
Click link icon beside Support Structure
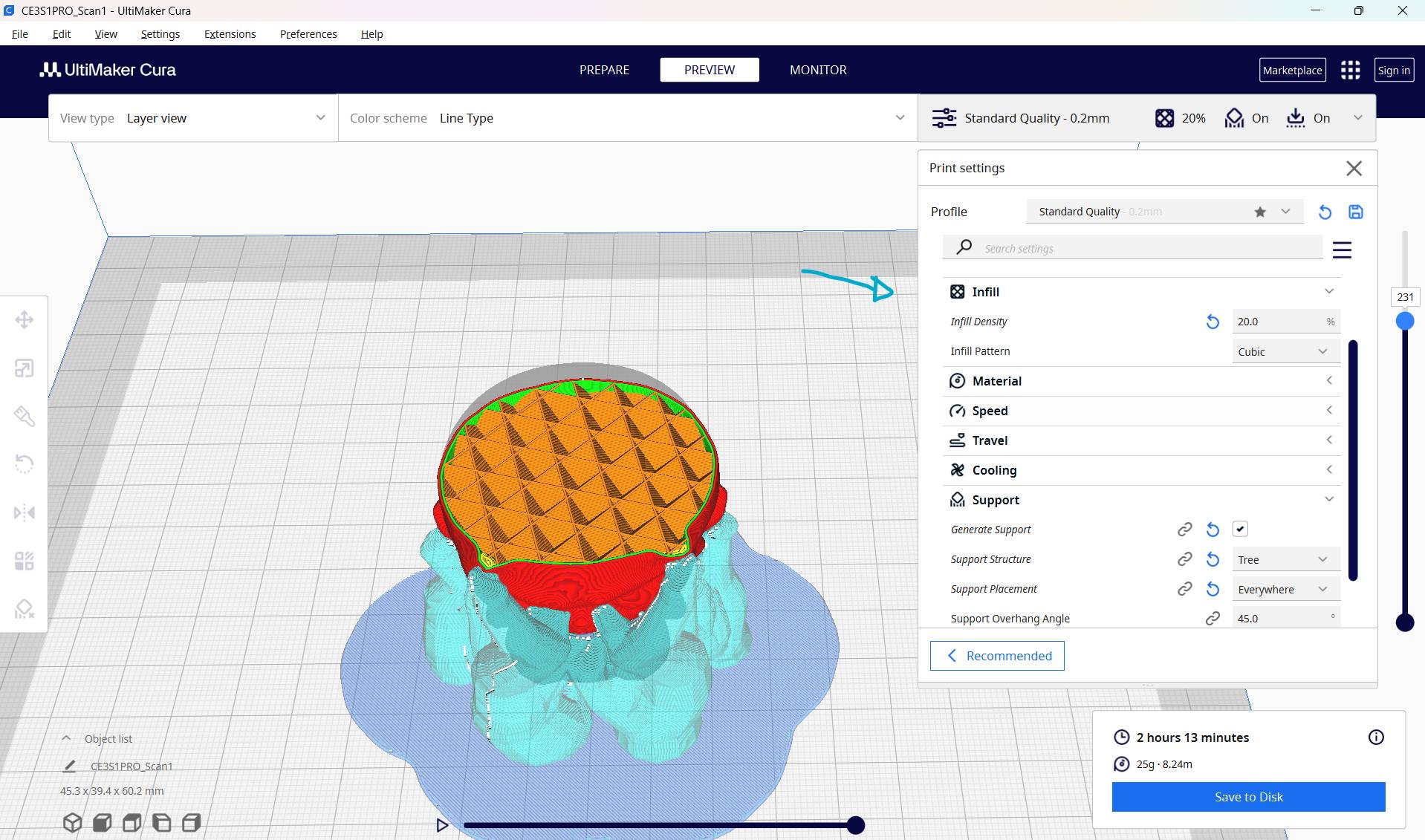[x=1185, y=559]
